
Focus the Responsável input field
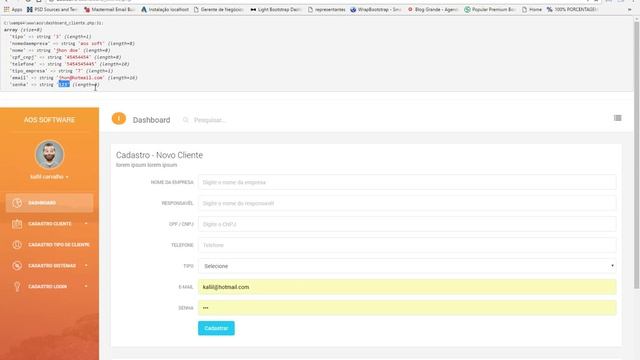407,203
